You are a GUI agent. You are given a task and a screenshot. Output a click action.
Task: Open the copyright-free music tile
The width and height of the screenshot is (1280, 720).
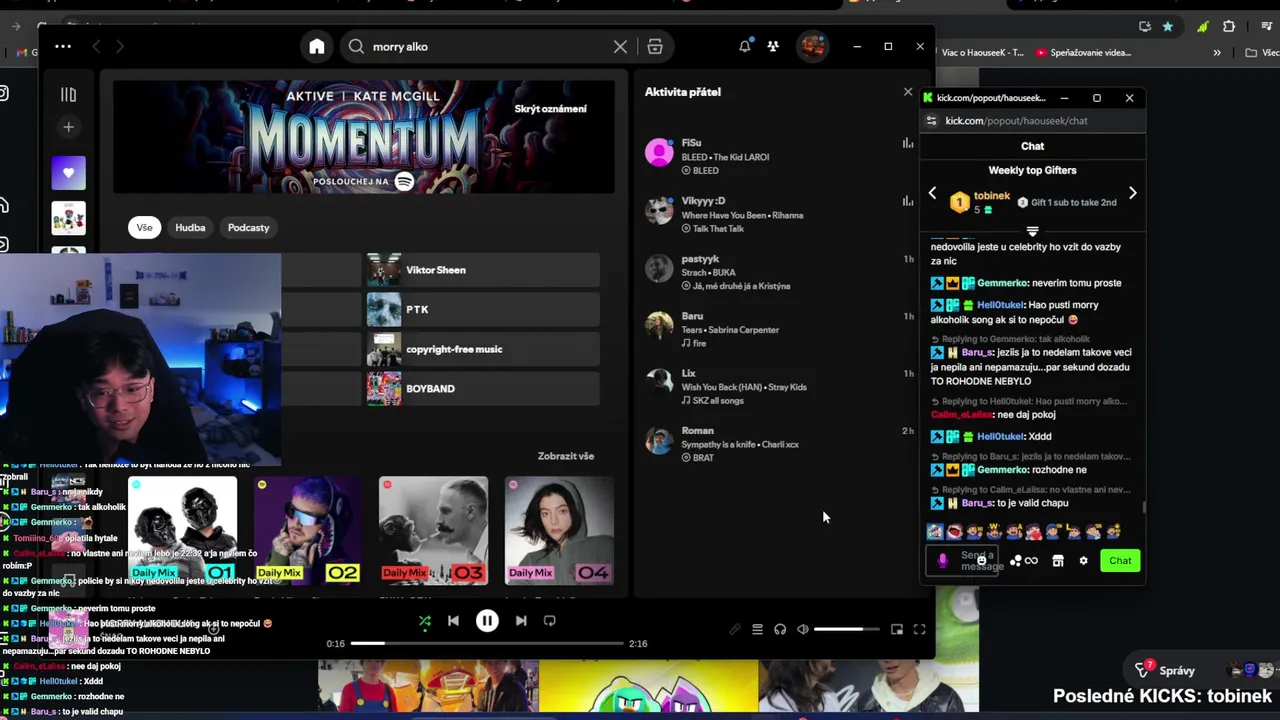[x=483, y=349]
